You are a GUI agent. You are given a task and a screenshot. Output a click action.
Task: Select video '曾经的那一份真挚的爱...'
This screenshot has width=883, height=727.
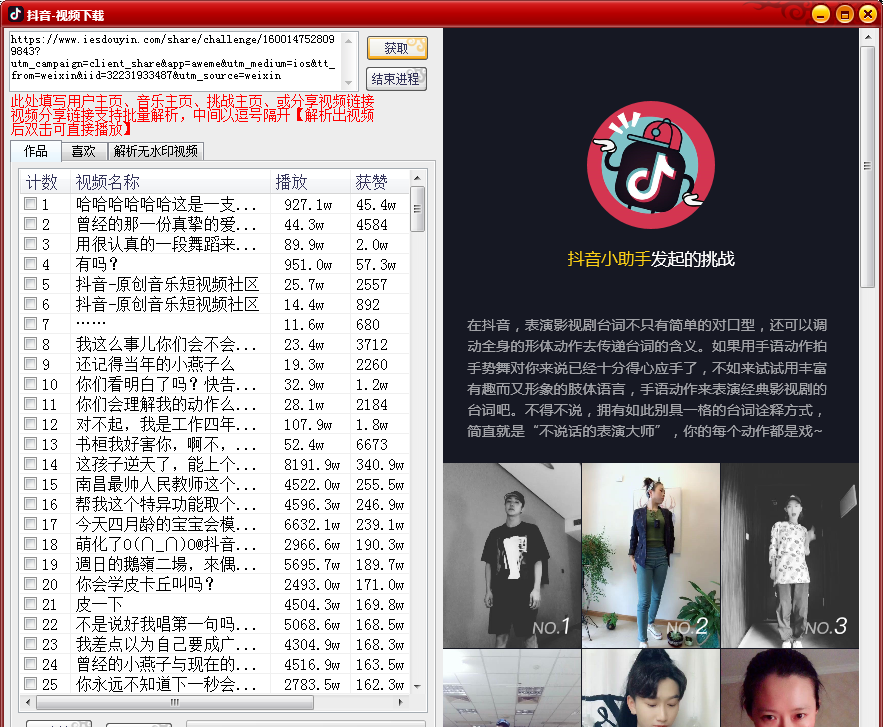(x=166, y=224)
